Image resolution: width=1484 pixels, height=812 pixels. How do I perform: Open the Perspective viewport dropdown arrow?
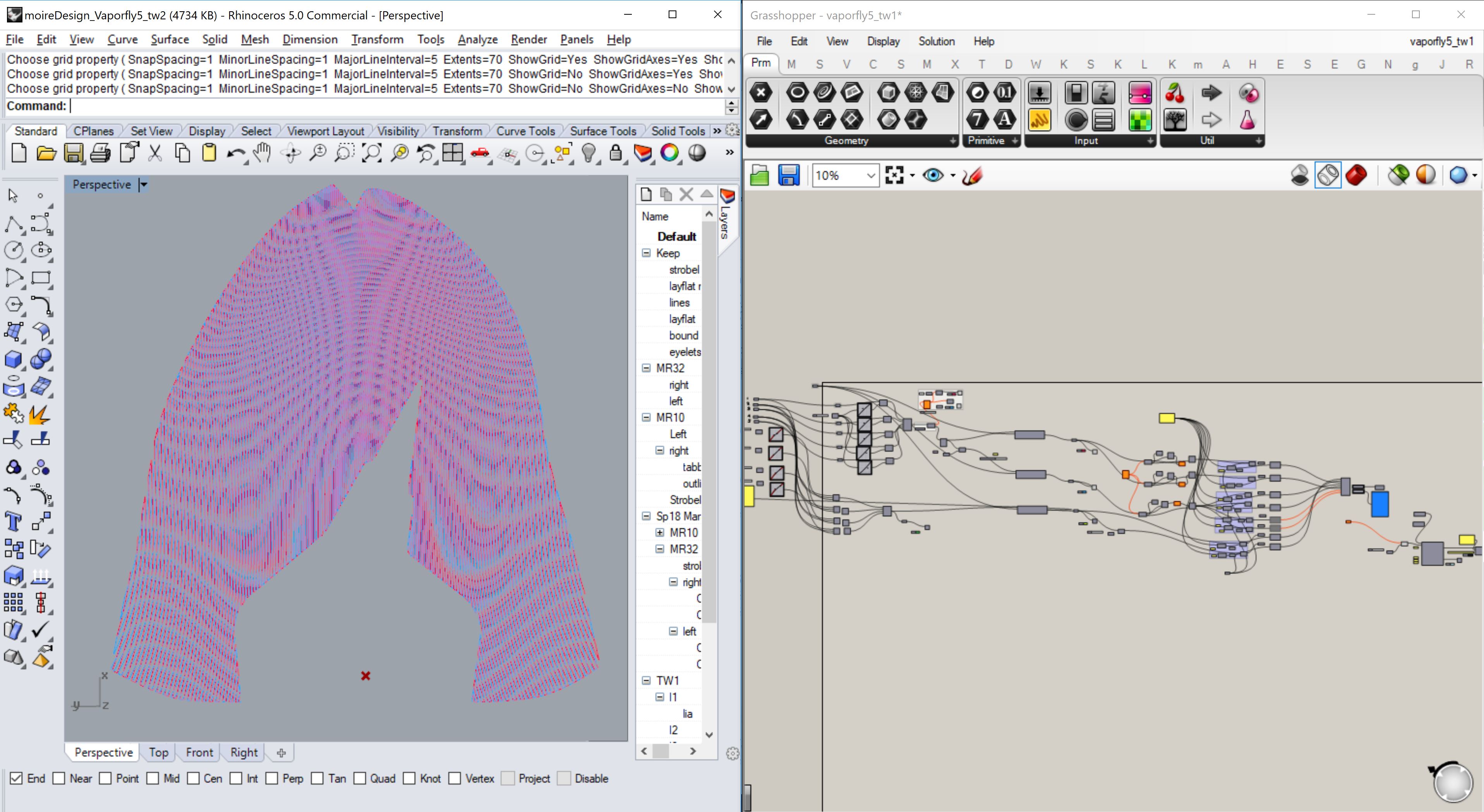[x=144, y=185]
